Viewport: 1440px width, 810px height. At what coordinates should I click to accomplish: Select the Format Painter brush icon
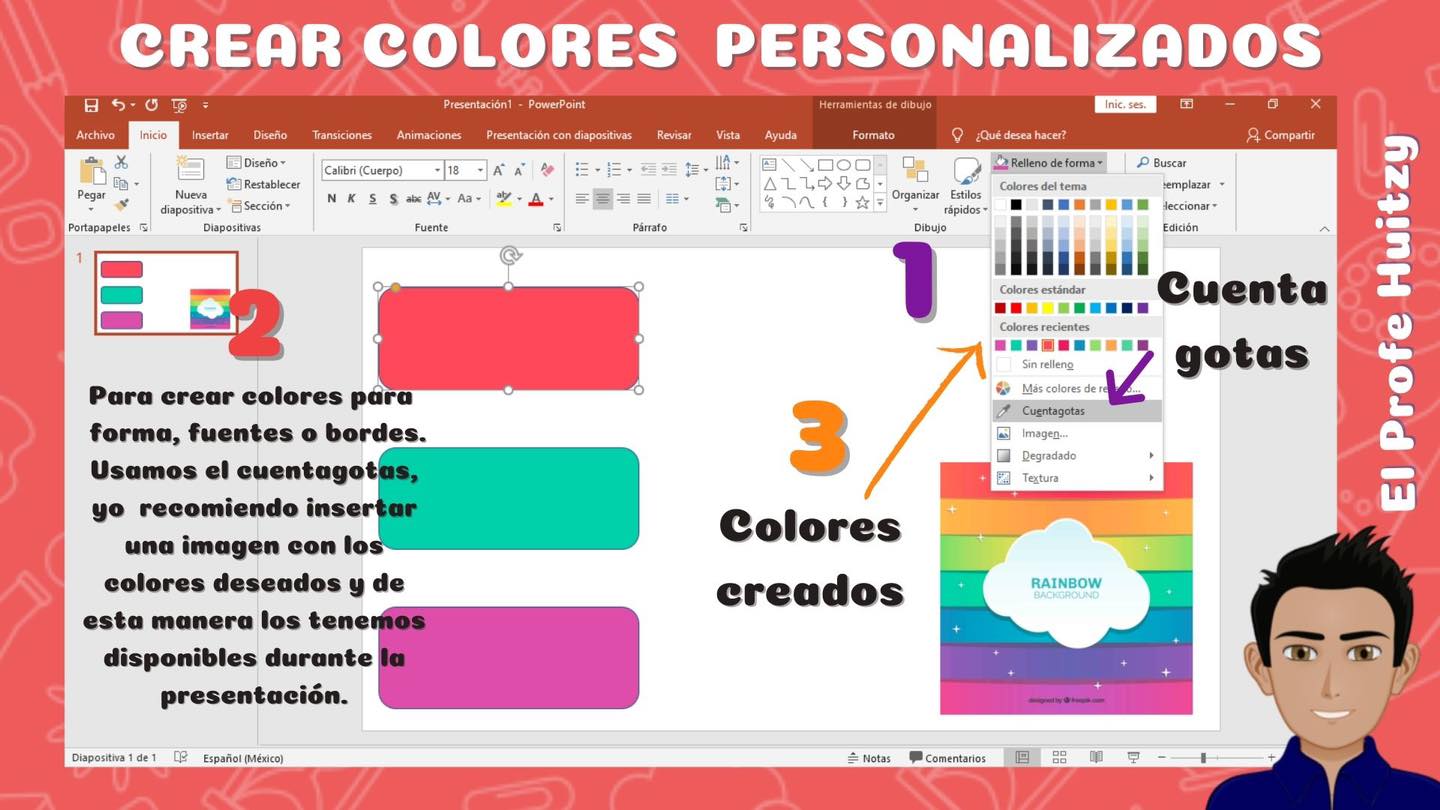121,205
